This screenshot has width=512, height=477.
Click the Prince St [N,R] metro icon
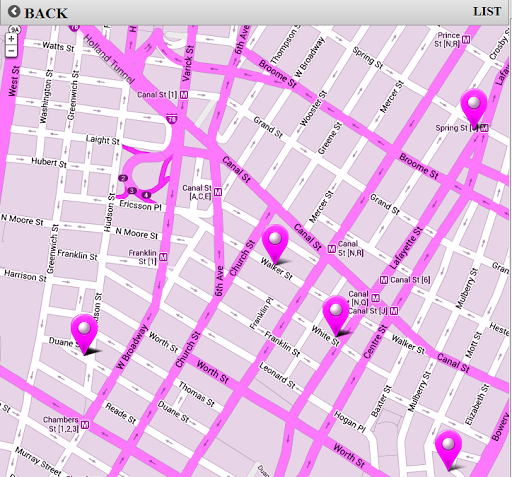coord(466,39)
